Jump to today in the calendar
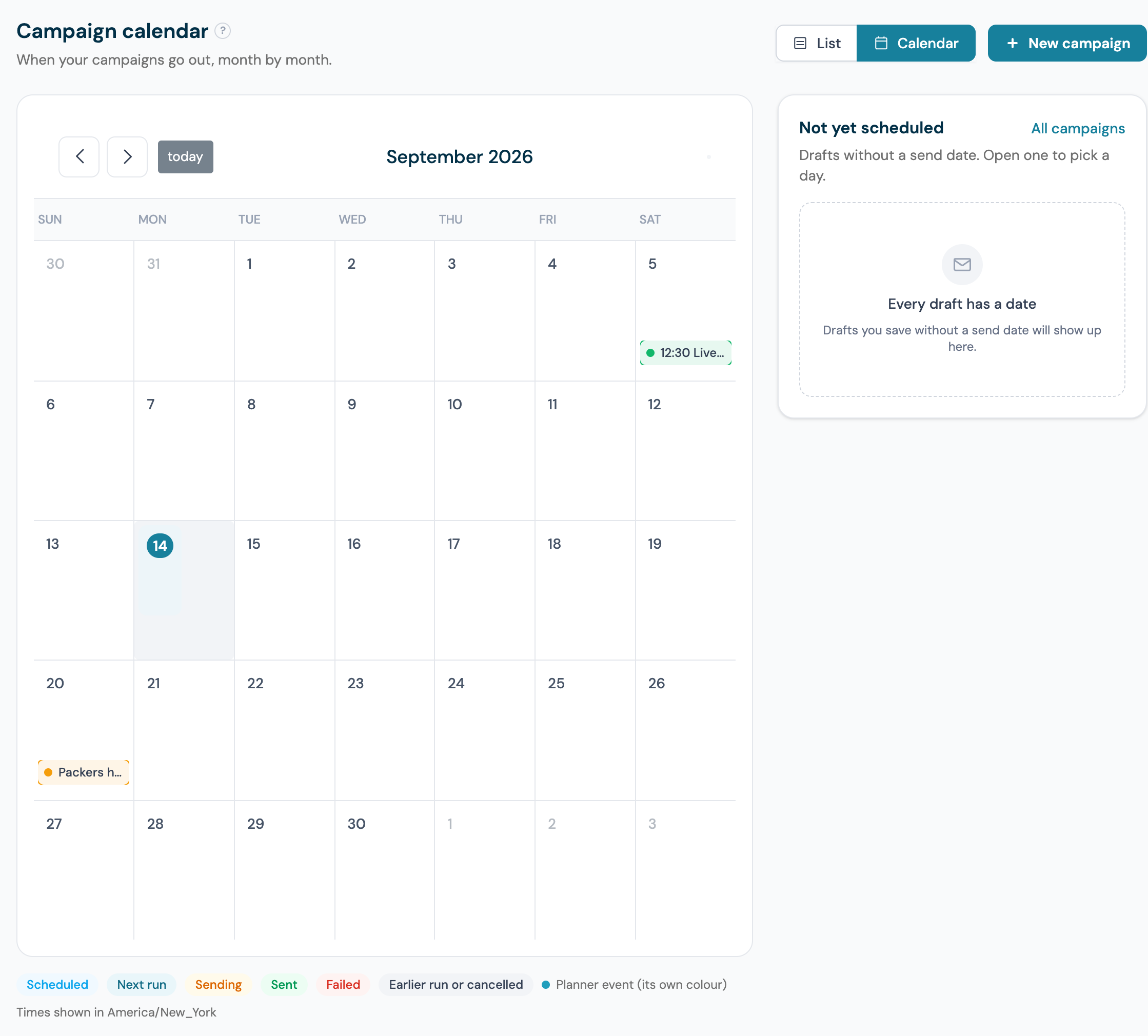The image size is (1148, 1036). point(185,156)
